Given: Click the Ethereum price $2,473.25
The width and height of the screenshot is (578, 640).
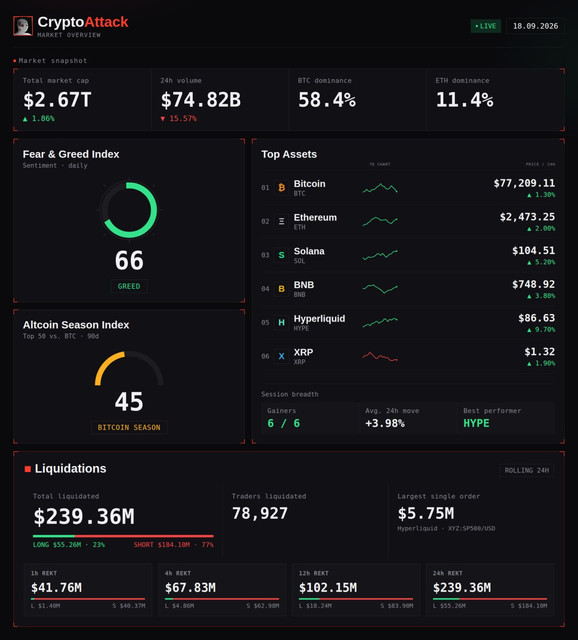Looking at the screenshot, I should pyautogui.click(x=527, y=217).
